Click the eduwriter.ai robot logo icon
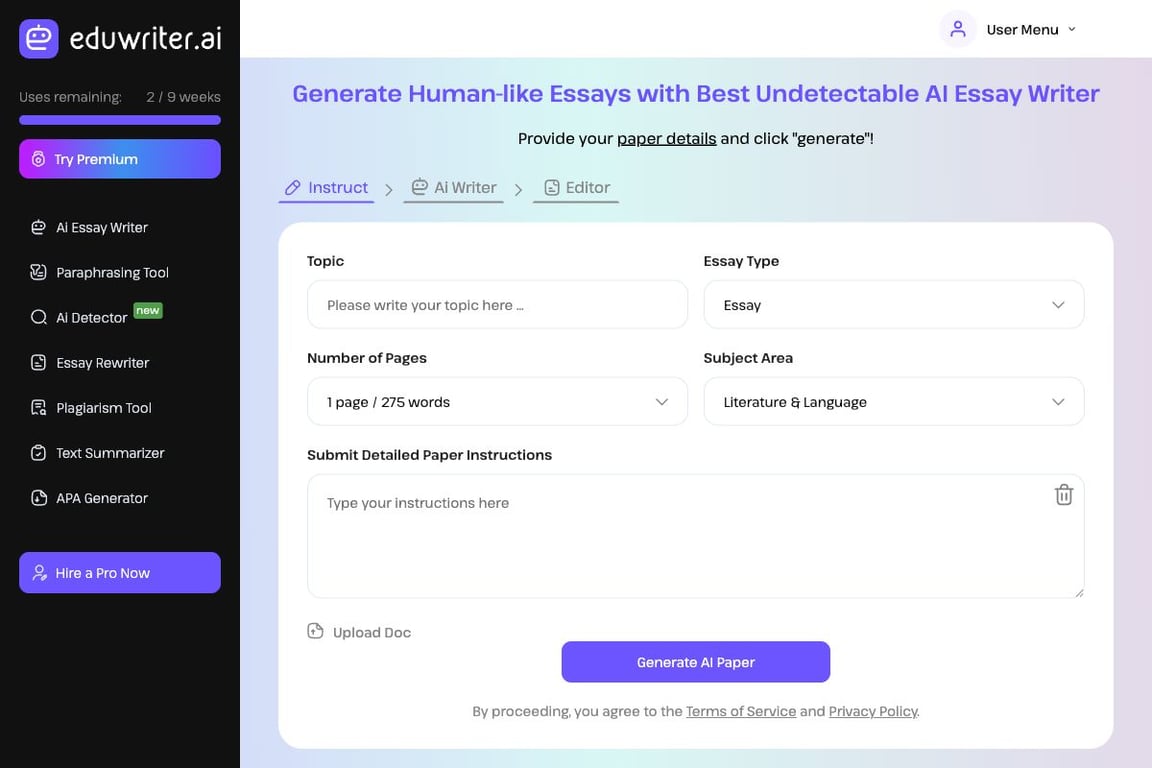Screen dimensions: 1152x768 point(39,39)
